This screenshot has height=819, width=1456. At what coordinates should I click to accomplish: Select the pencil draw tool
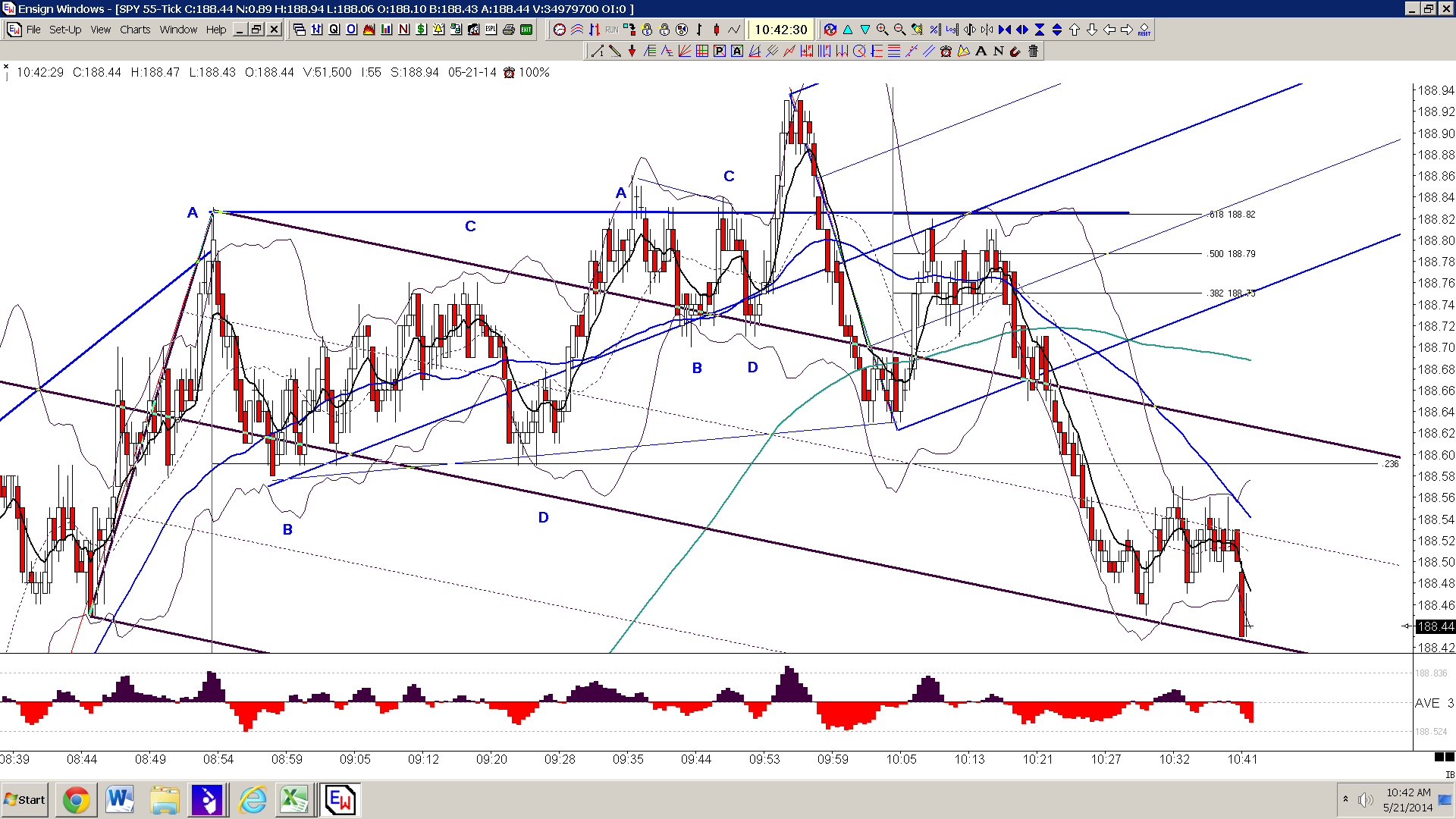[615, 51]
